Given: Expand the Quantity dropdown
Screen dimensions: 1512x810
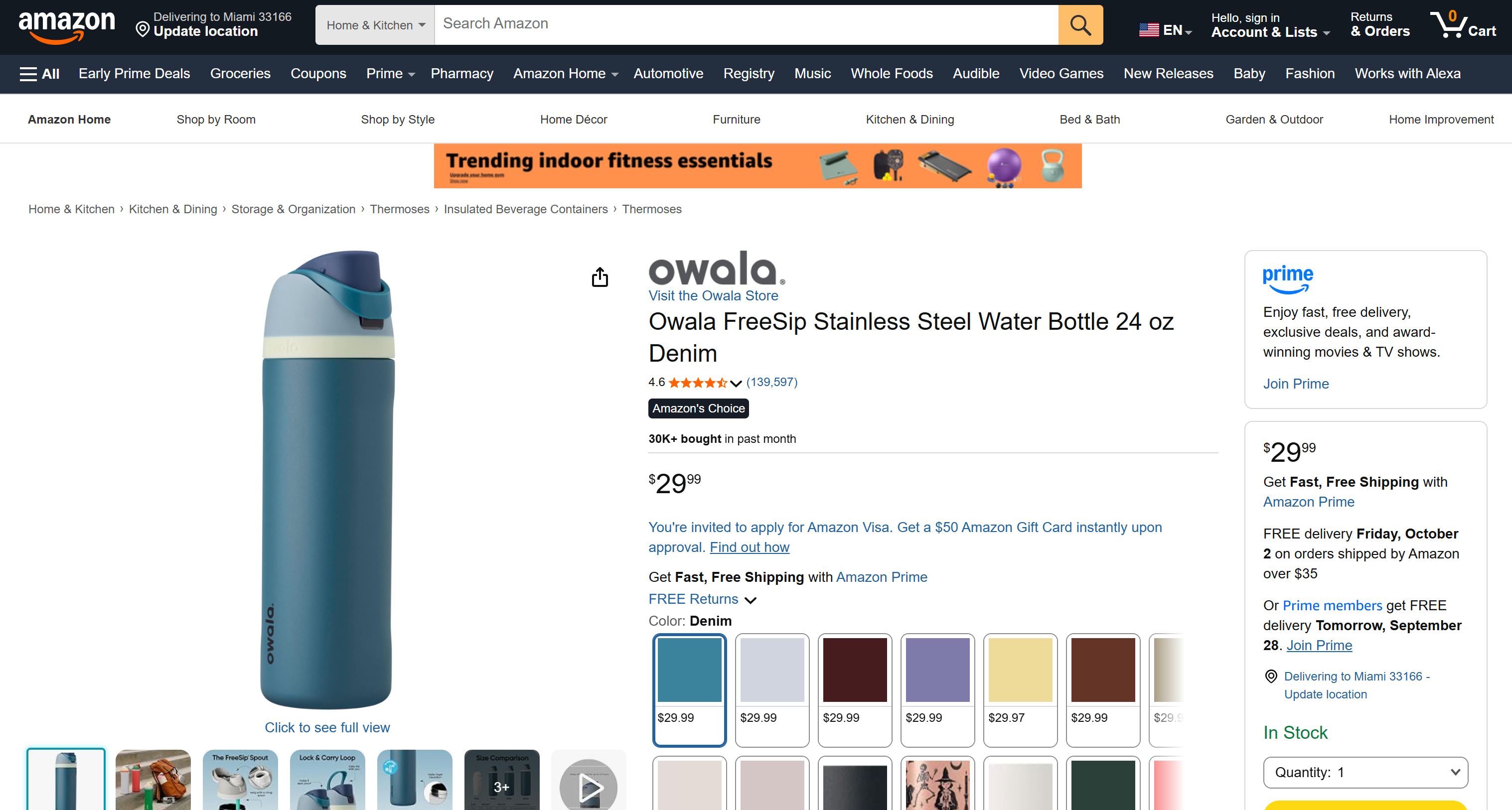Looking at the screenshot, I should pos(1365,773).
